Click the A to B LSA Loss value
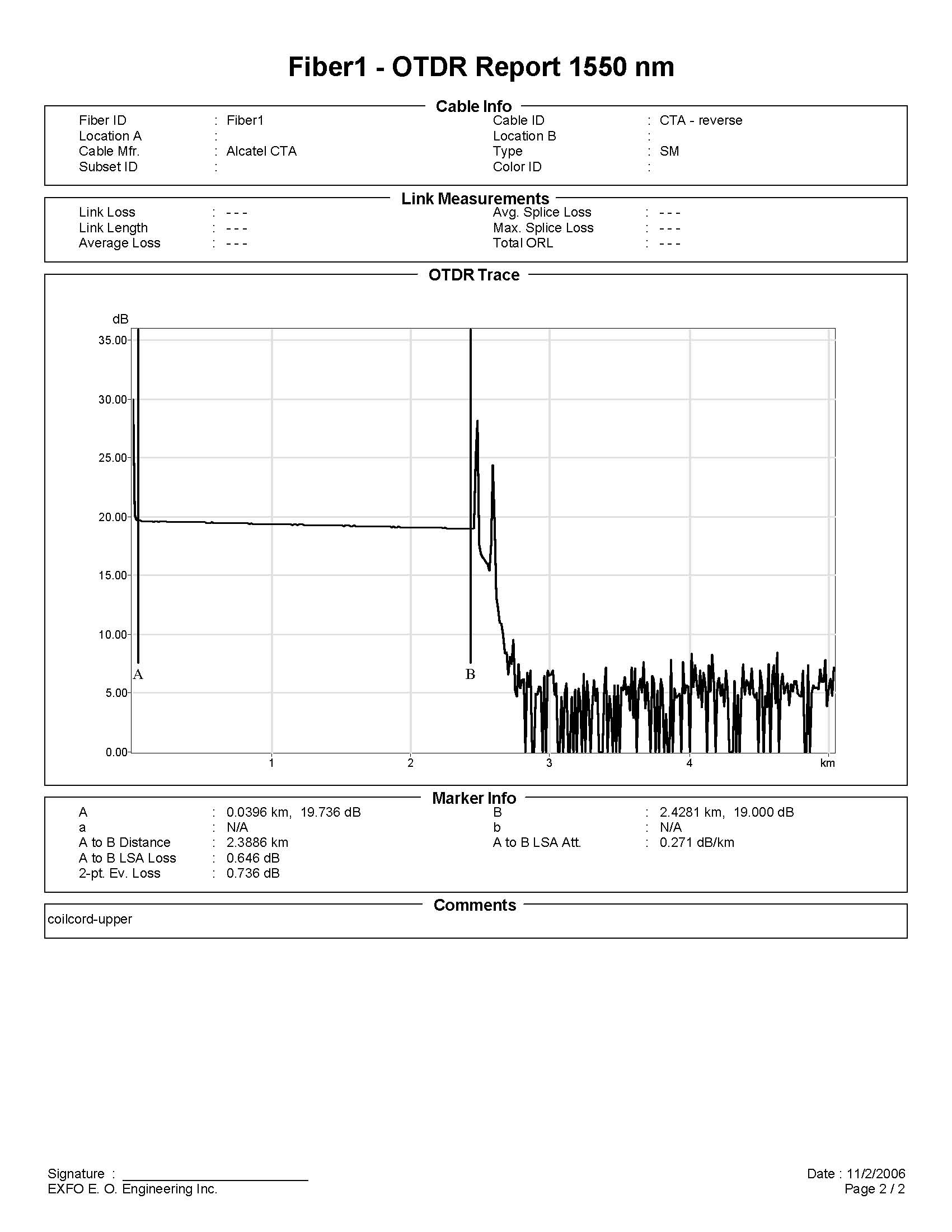This screenshot has height=1232, width=952. (x=253, y=858)
